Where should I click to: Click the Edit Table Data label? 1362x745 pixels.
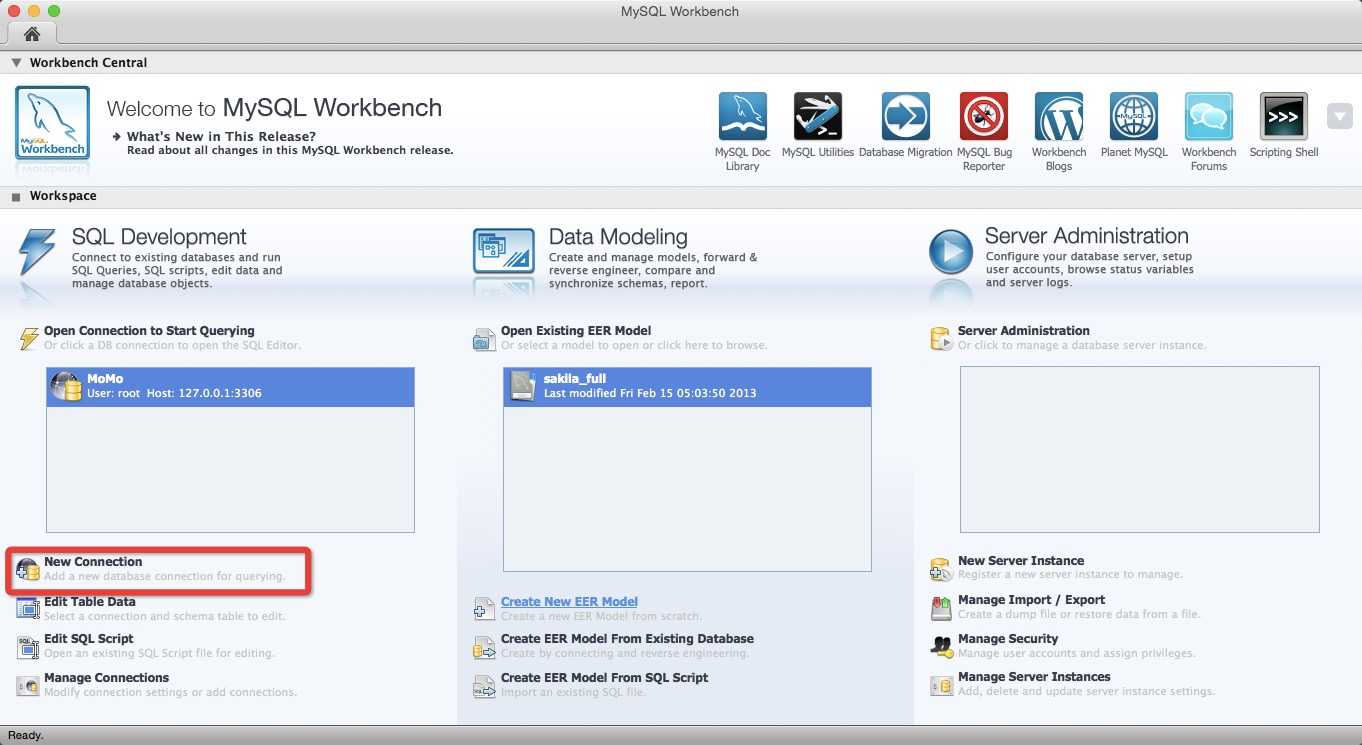click(x=90, y=602)
